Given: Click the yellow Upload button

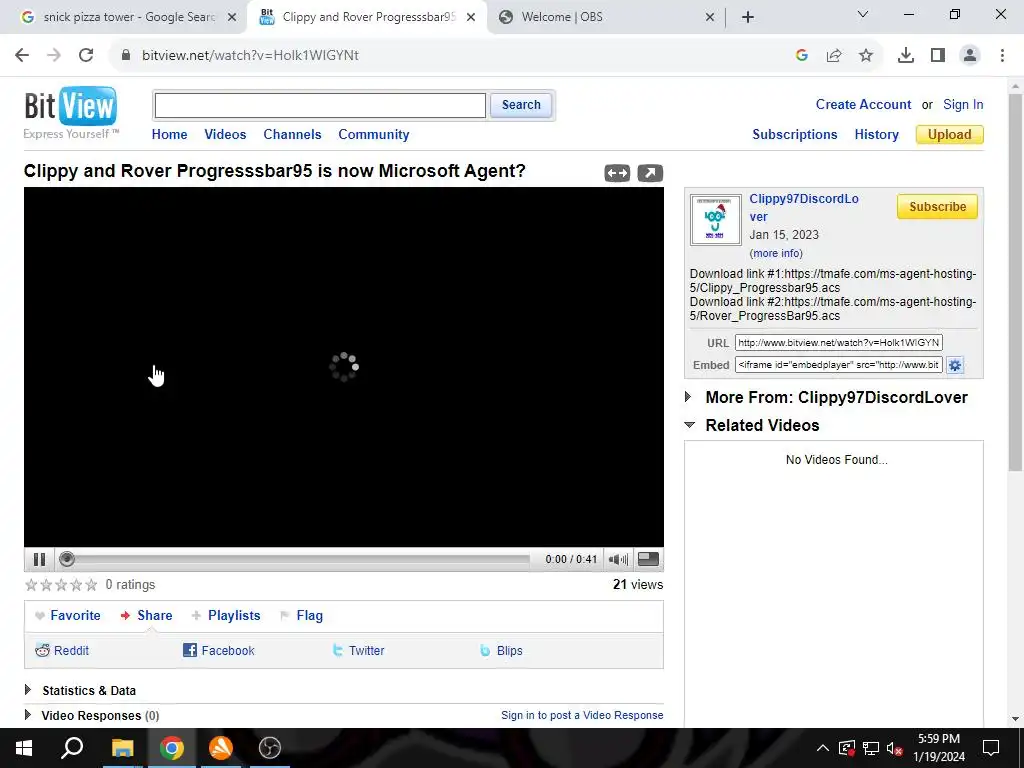Looking at the screenshot, I should pyautogui.click(x=949, y=135).
